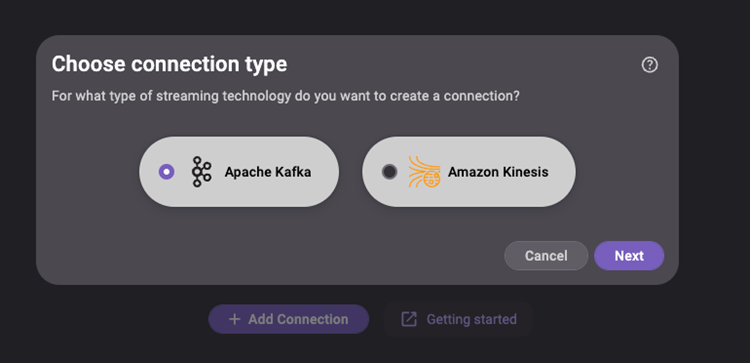Click the "Getting started" text
Viewport: 750px width, 363px height.
[472, 319]
